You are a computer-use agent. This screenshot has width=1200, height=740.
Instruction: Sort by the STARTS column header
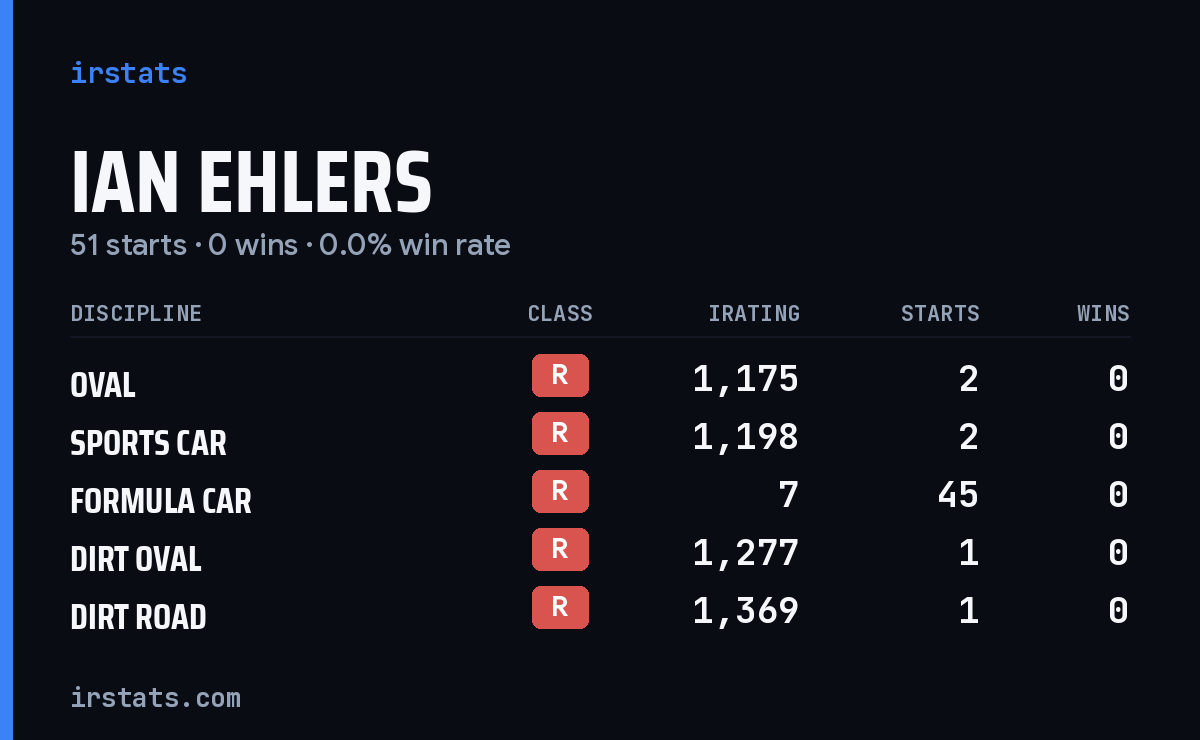coord(940,314)
